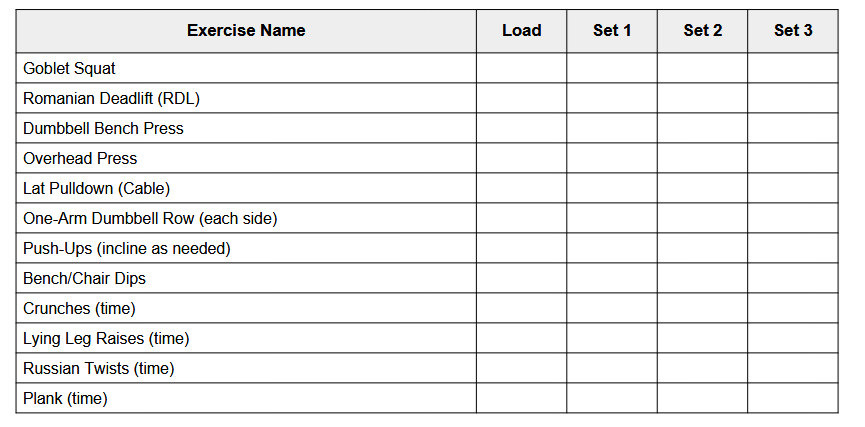This screenshot has width=865, height=427.
Task: Select the Russian Twists (time) cell
Action: (246, 368)
